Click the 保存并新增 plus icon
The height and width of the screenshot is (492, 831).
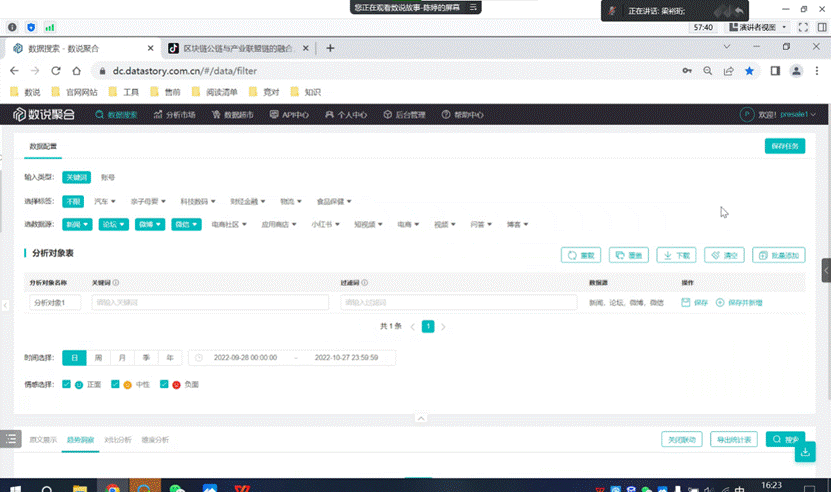(x=720, y=302)
